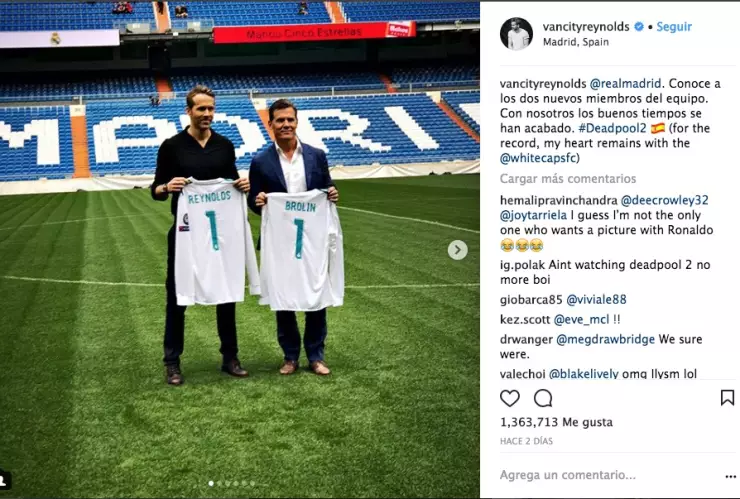Click the tagged people icon on photo
Screen dimensions: 740x499
[5, 481]
